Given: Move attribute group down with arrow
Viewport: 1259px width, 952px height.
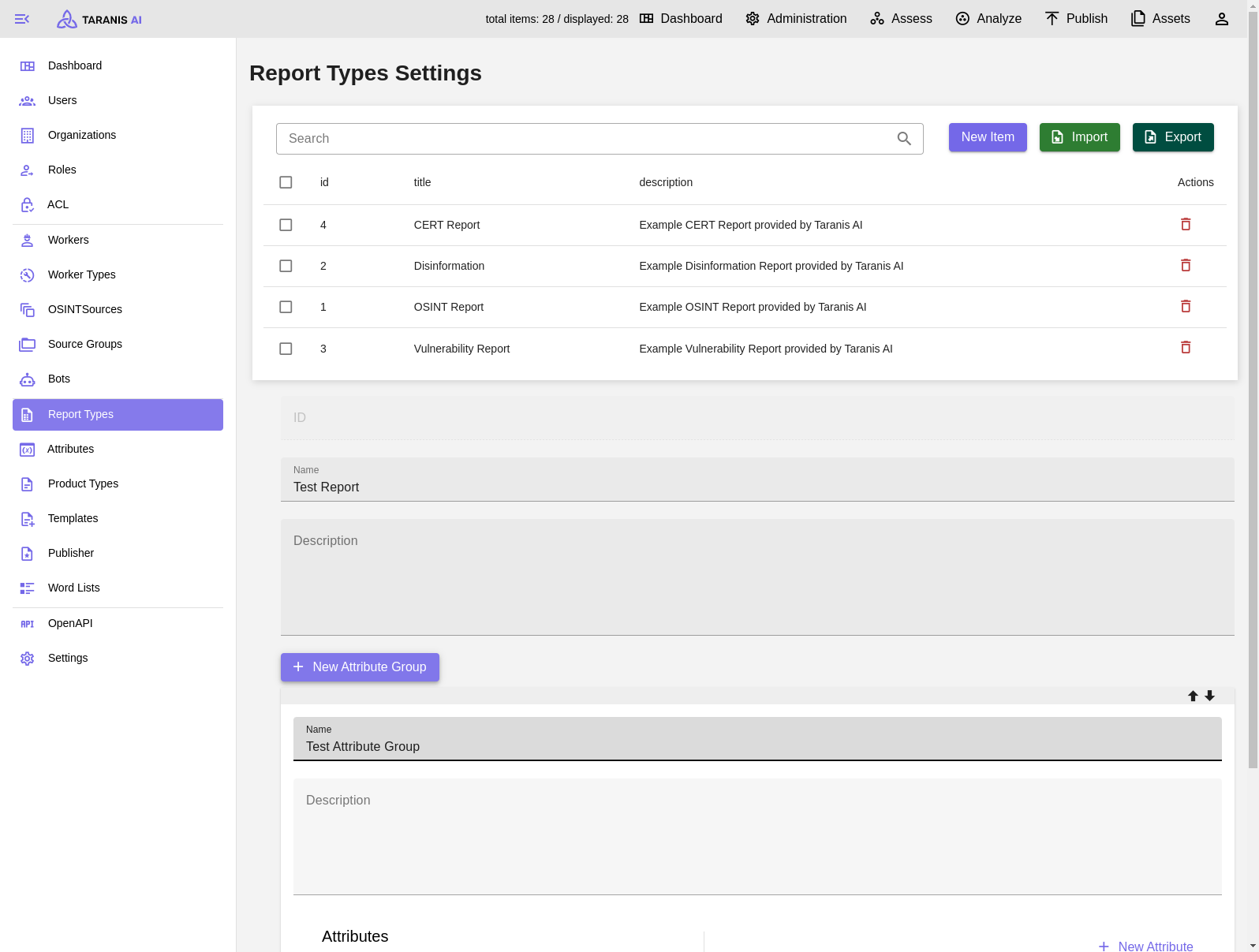Looking at the screenshot, I should (1209, 696).
